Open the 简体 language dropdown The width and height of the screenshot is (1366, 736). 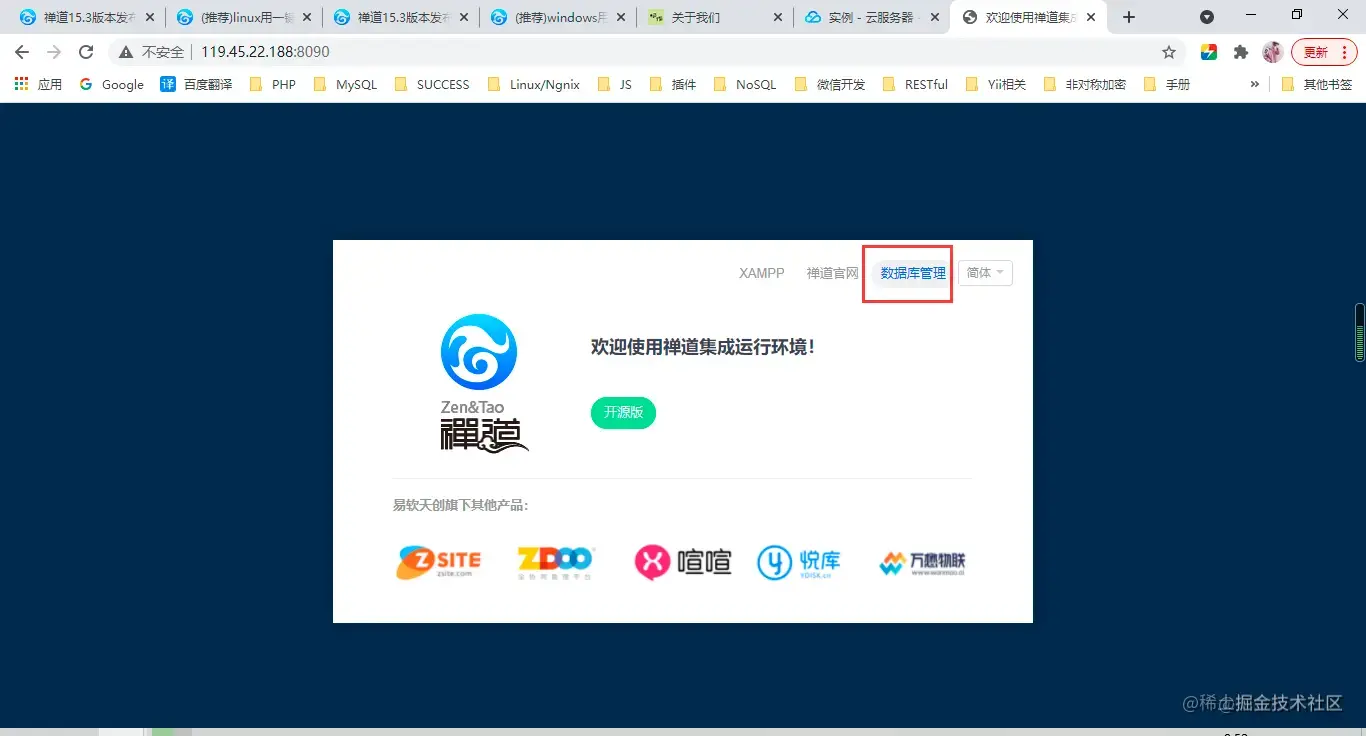point(985,273)
